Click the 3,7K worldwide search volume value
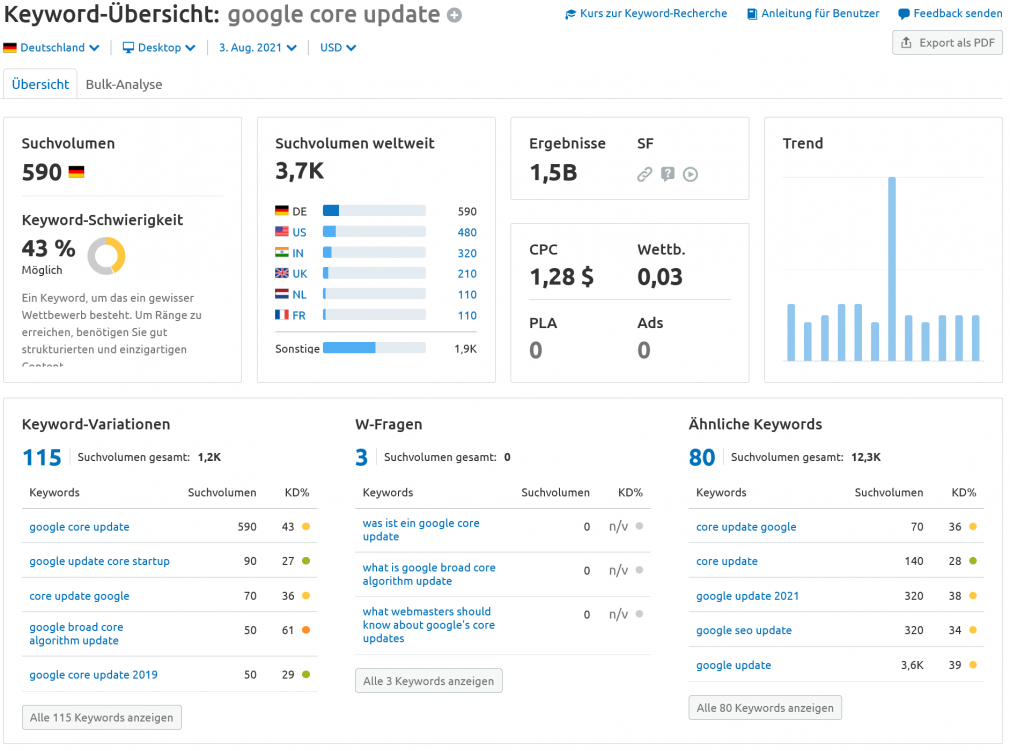This screenshot has height=751, width=1010. (x=300, y=171)
